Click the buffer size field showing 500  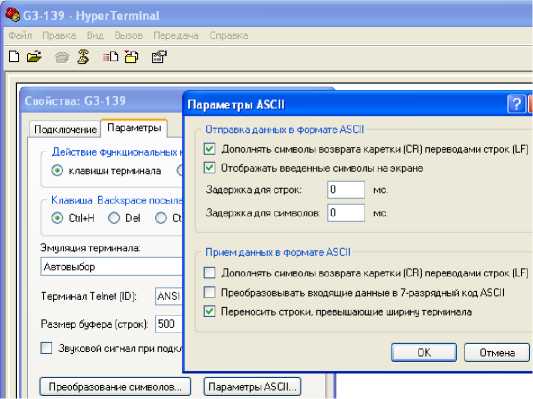(x=169, y=324)
